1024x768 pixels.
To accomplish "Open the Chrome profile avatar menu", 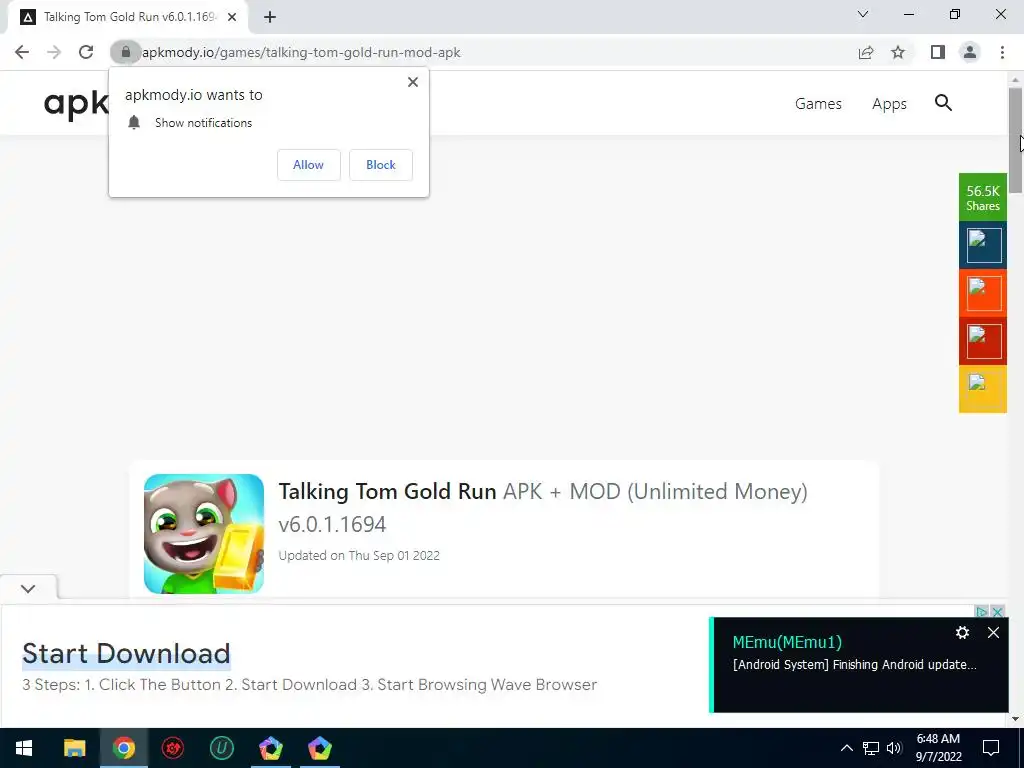I will coord(970,52).
